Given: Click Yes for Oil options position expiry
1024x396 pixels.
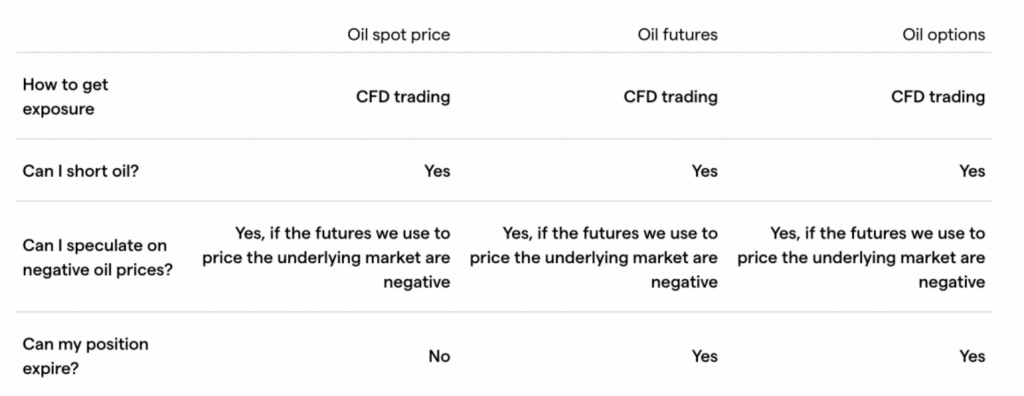Looking at the screenshot, I should pos(972,356).
